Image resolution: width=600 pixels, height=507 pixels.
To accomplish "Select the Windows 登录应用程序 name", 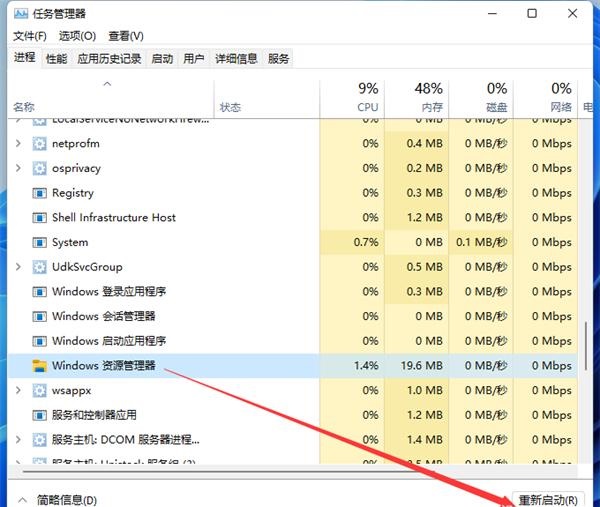I will (109, 292).
